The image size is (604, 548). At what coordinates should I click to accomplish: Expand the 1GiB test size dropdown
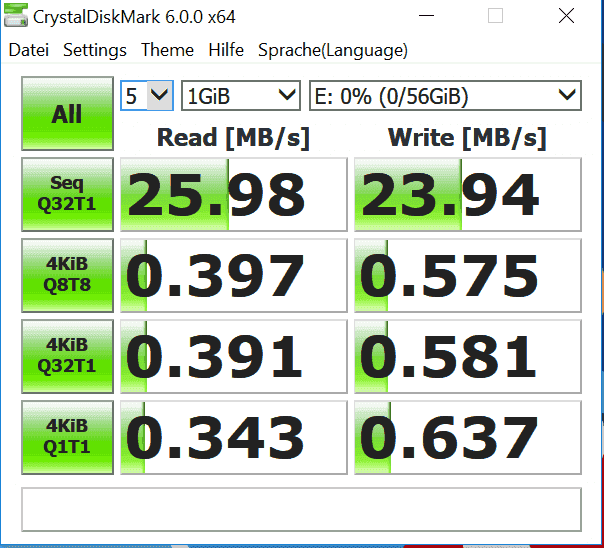point(241,96)
